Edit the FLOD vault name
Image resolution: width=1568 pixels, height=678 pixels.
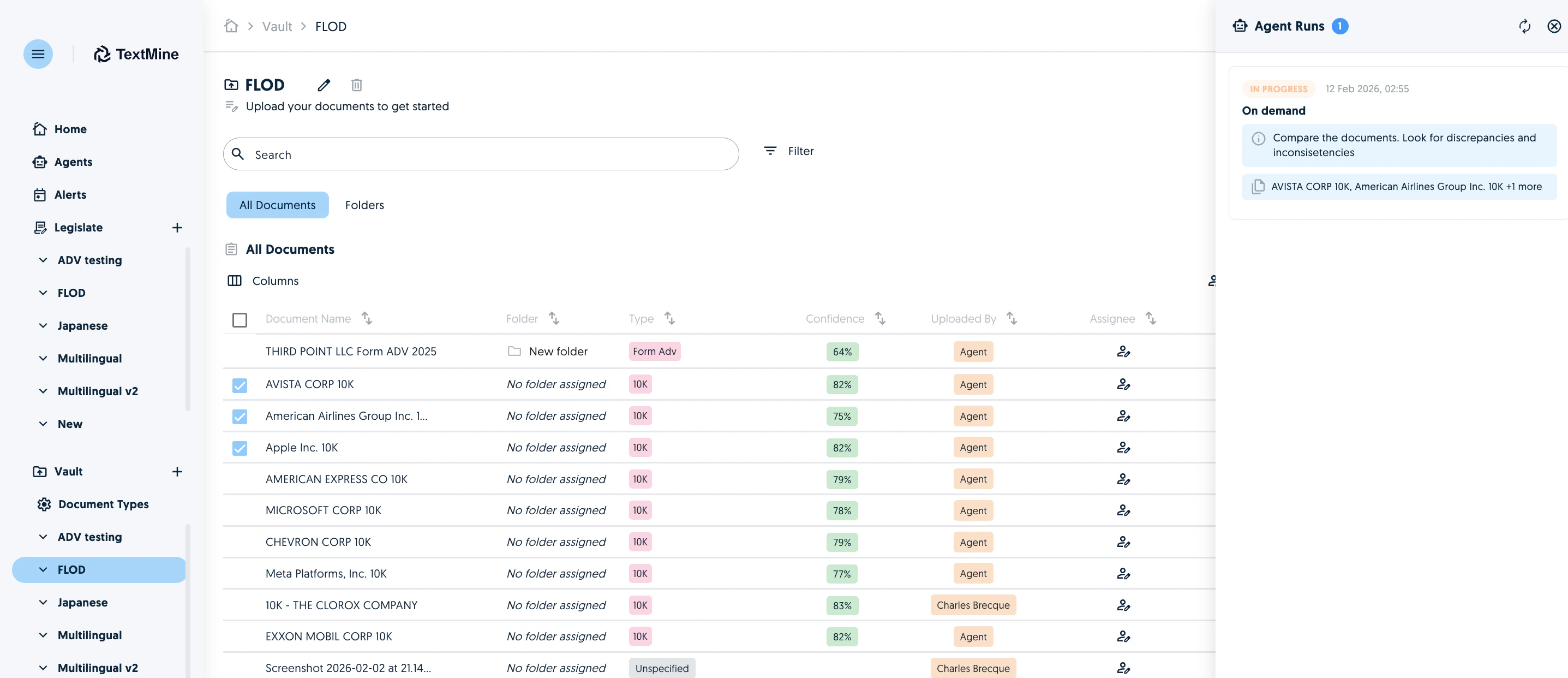[324, 85]
